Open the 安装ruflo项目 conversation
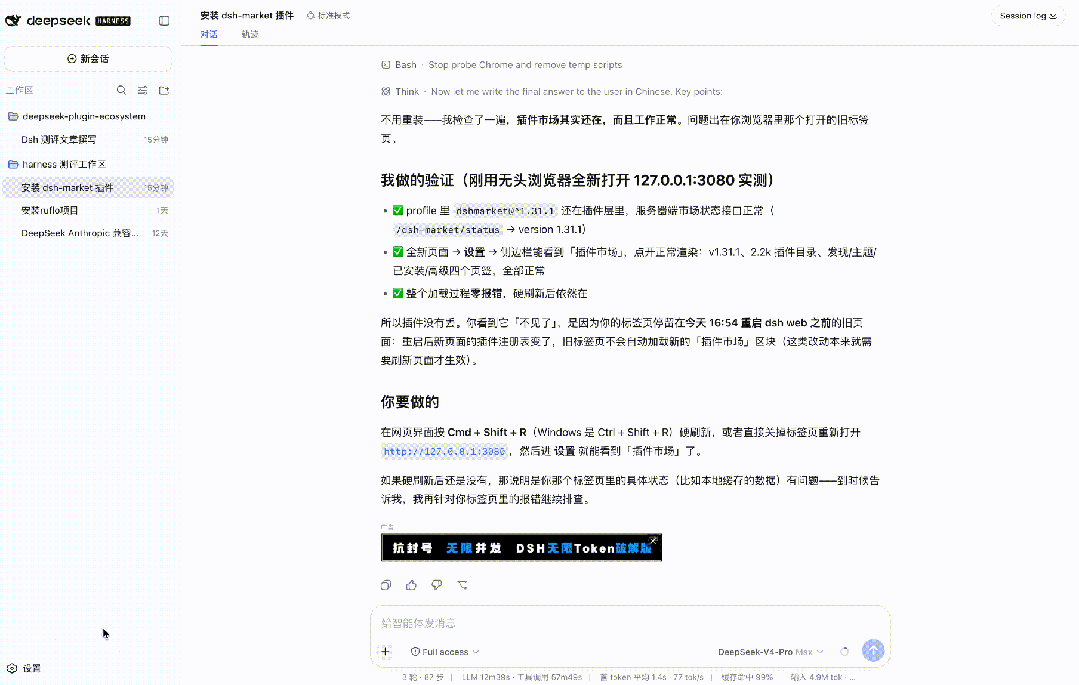 (x=88, y=210)
